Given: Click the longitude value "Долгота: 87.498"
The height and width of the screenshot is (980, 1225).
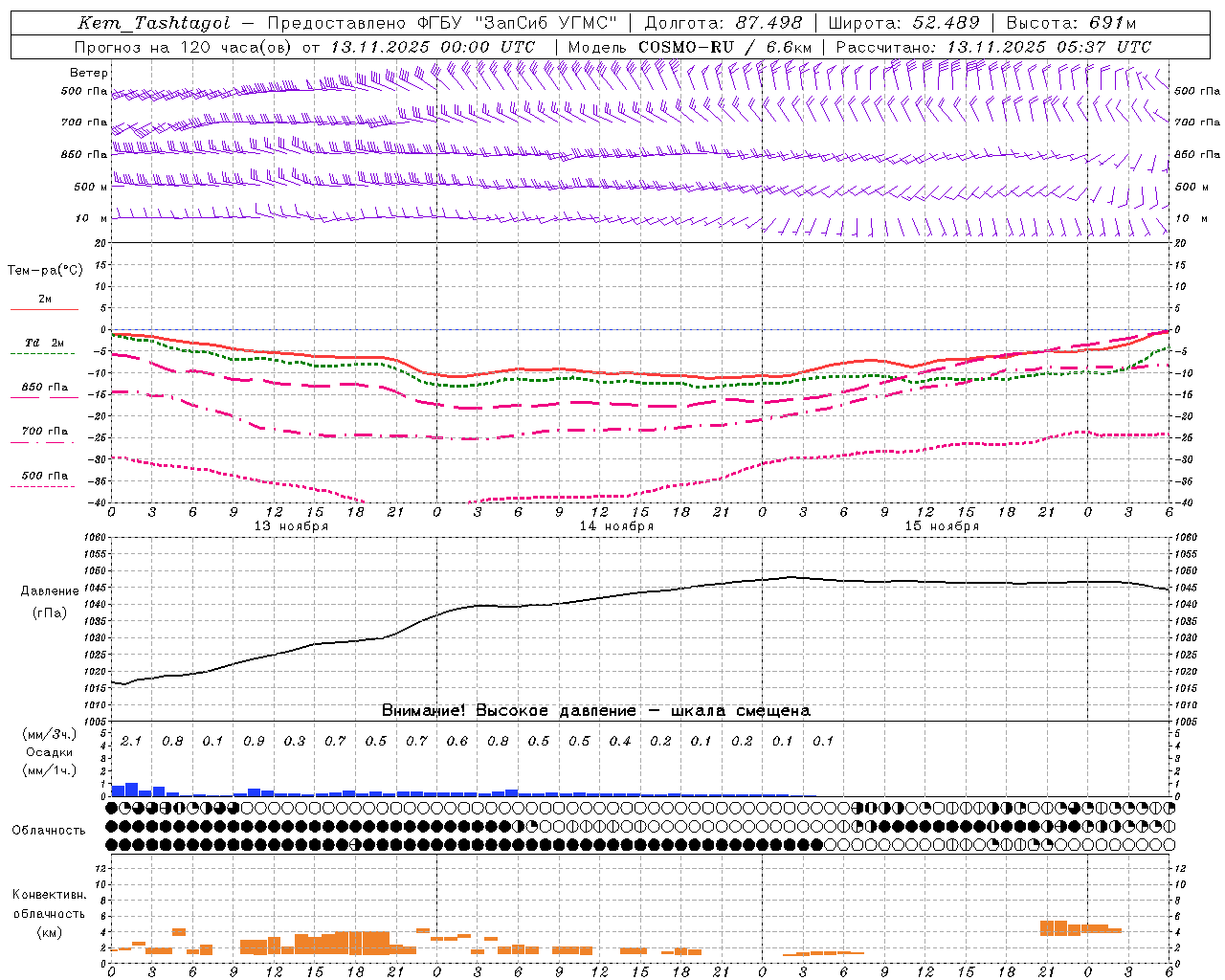Looking at the screenshot, I should click(x=724, y=23).
